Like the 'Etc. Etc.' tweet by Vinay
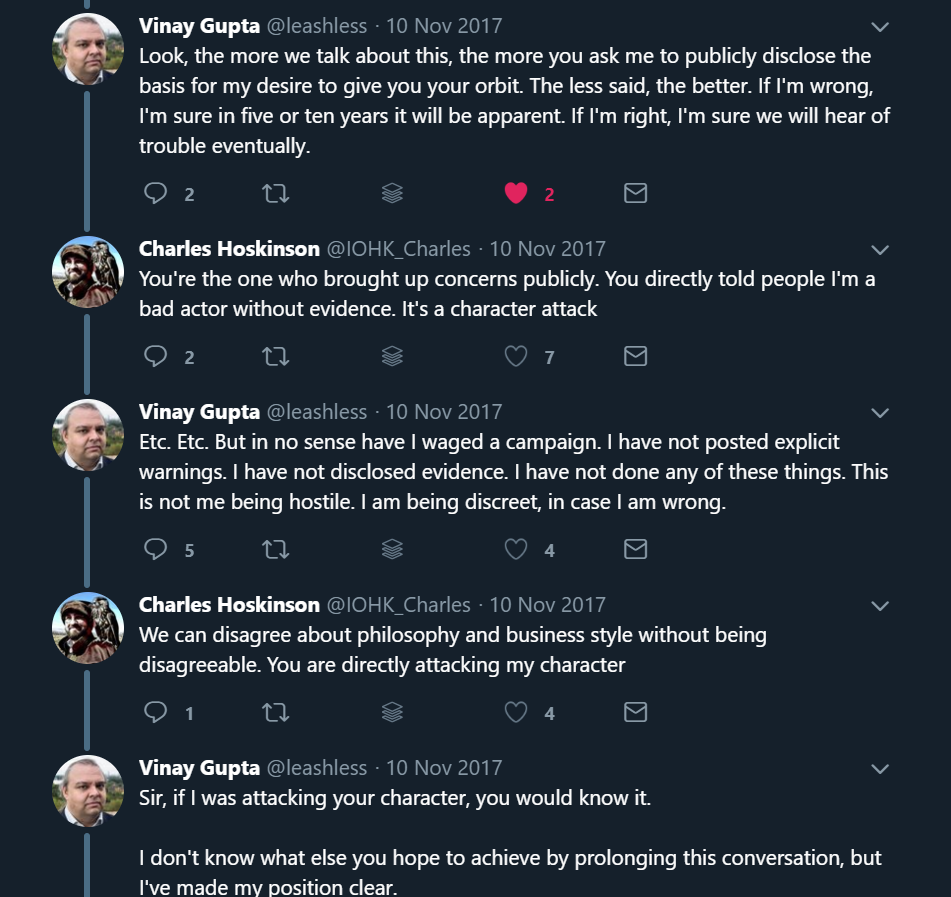Screen dimensions: 951x897 [x=516, y=549]
